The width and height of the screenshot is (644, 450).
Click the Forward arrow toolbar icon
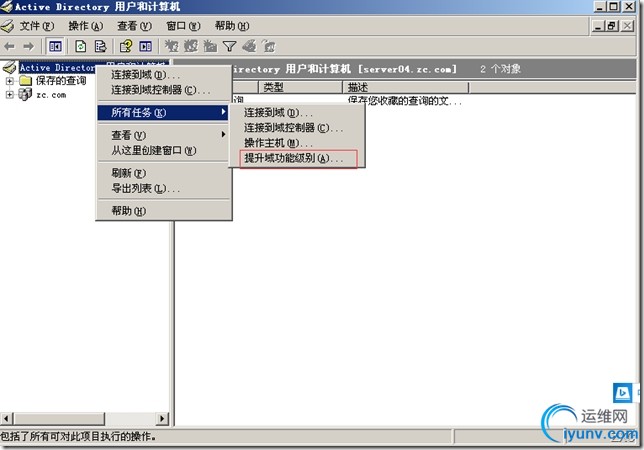tap(28, 46)
